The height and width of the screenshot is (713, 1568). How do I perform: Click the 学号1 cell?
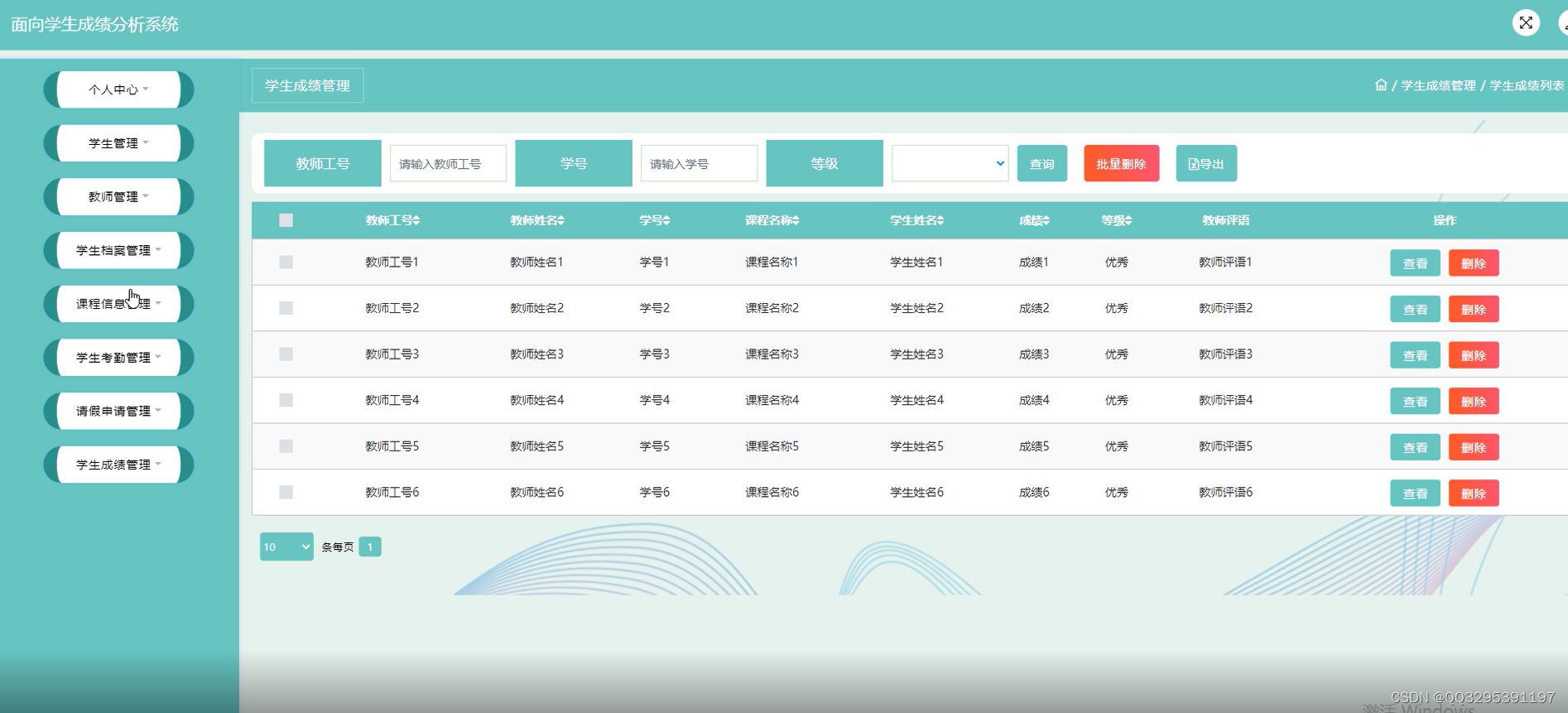[x=654, y=262]
